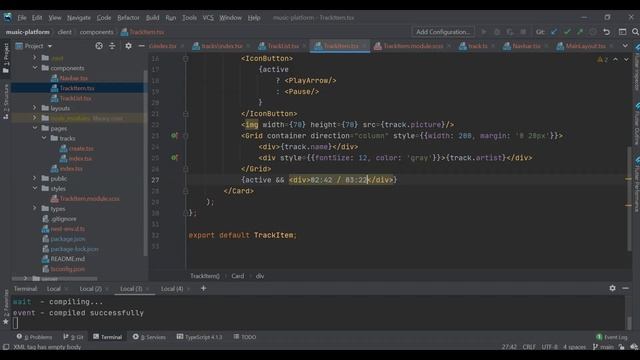Toggle code fold marker at line 28
This screenshot has width=640, height=360.
pyautogui.click(x=185, y=191)
